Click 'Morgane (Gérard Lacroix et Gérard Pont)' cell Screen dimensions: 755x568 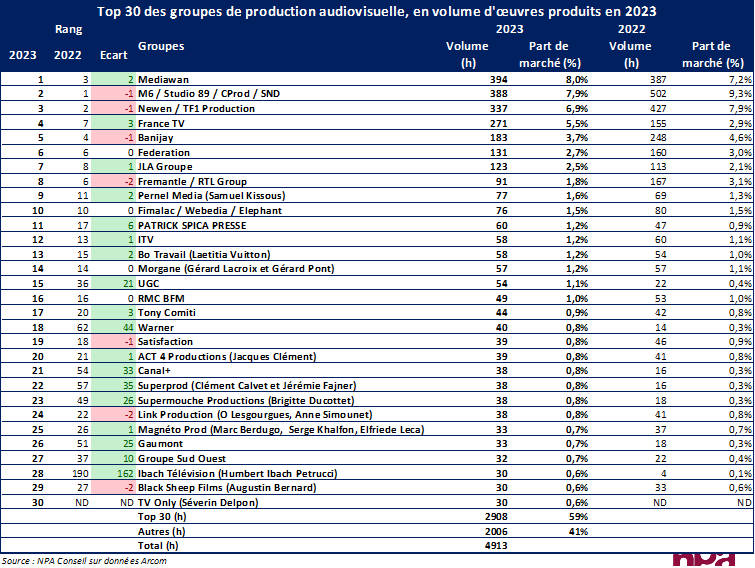click(x=236, y=268)
